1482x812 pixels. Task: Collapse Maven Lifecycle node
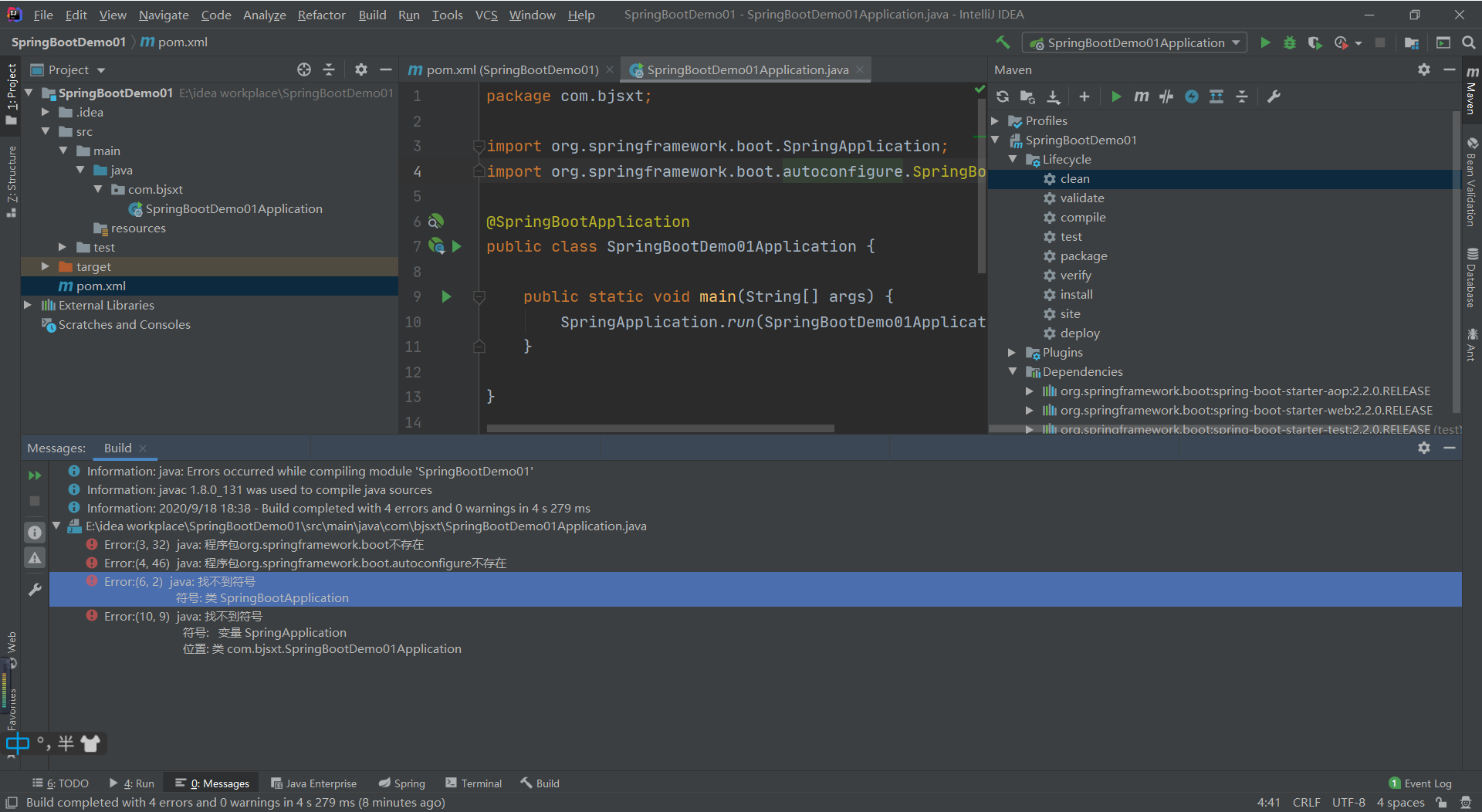[1013, 159]
